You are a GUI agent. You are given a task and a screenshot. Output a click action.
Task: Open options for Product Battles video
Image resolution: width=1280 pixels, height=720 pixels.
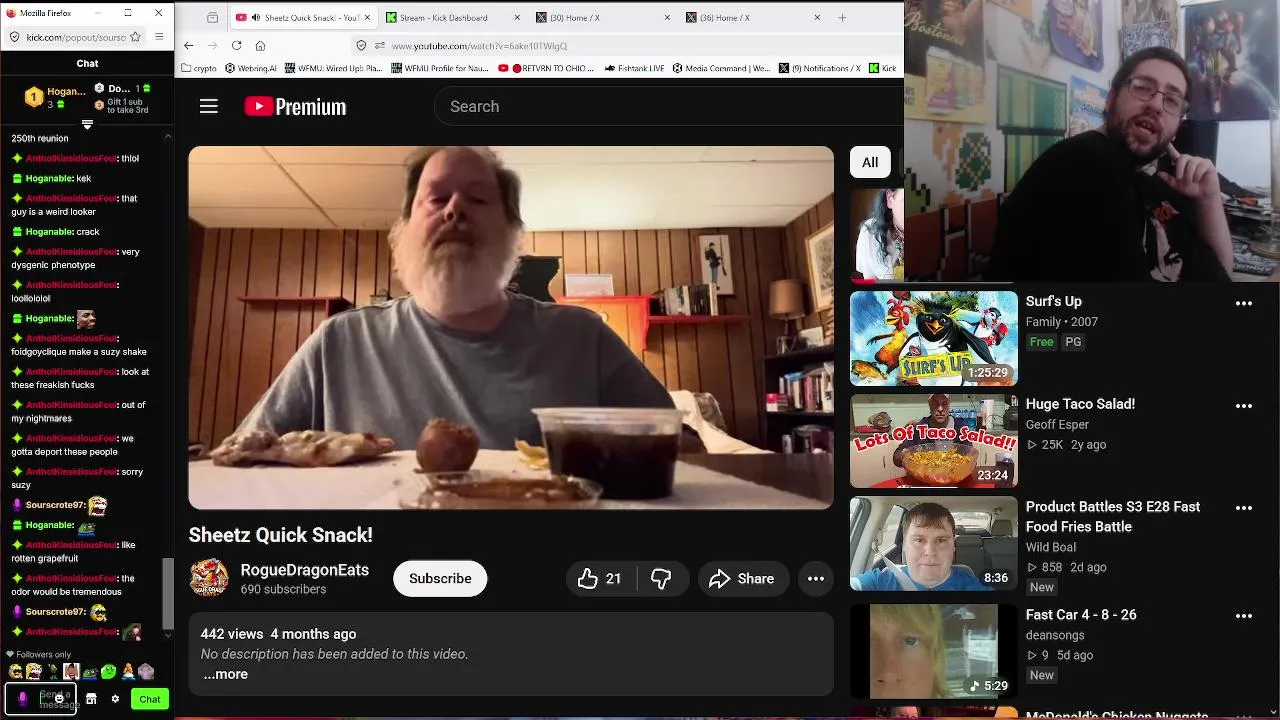pyautogui.click(x=1244, y=508)
